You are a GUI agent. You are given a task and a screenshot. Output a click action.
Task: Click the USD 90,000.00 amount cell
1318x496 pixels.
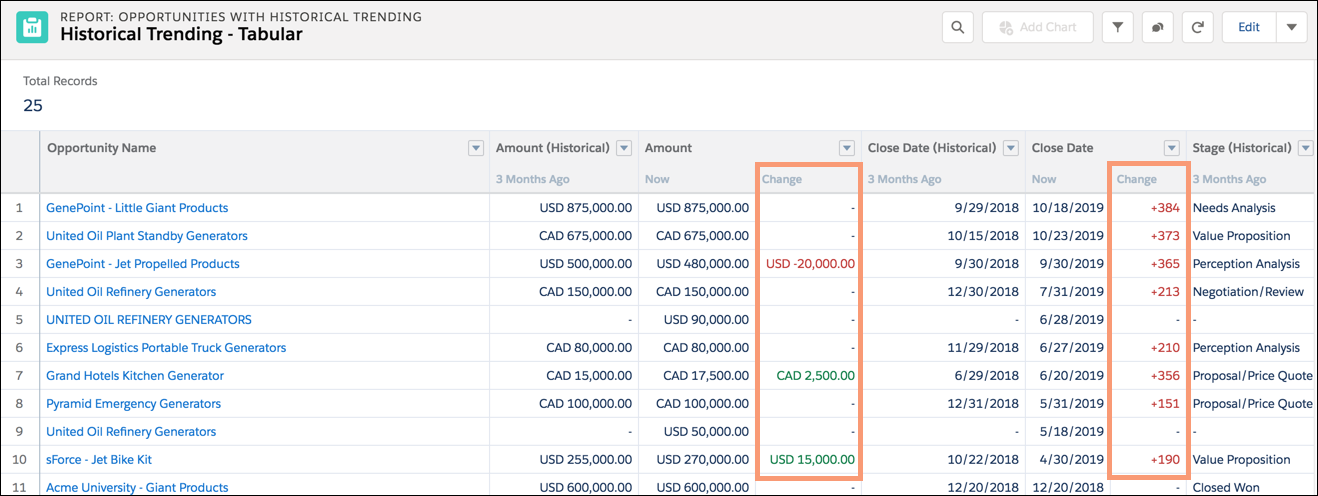coord(706,320)
